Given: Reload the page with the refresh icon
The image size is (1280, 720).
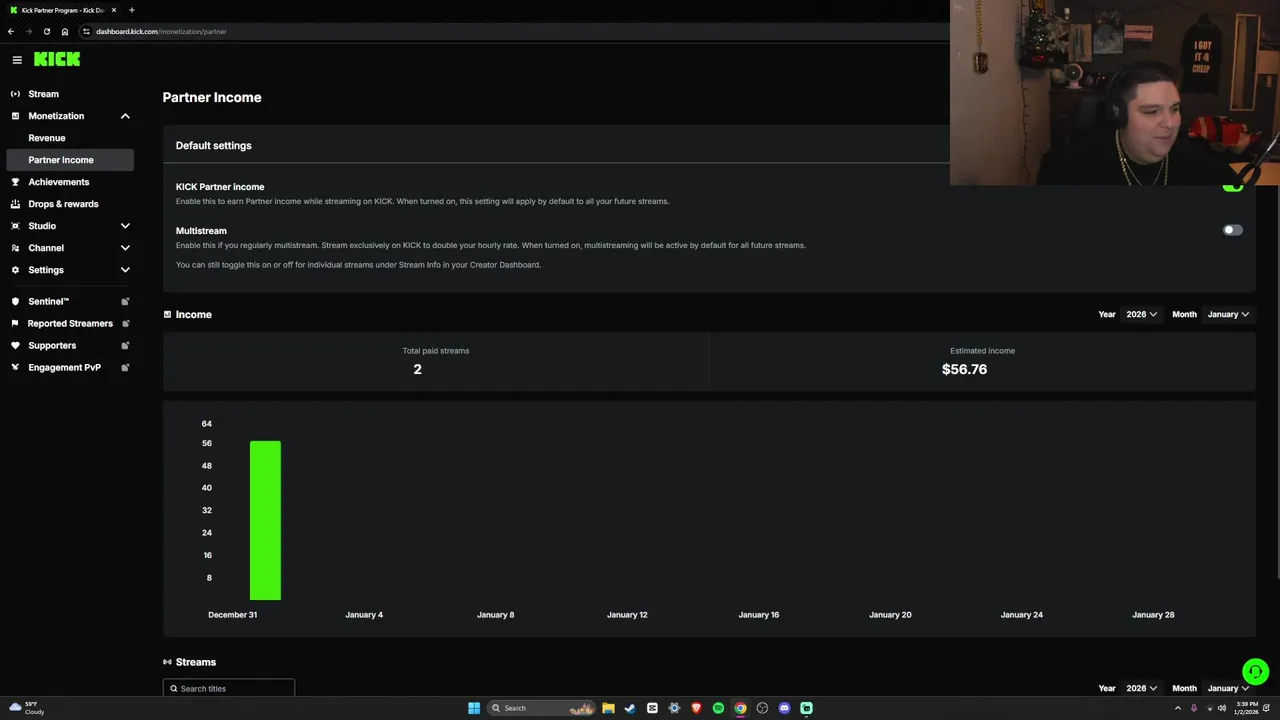Looking at the screenshot, I should click(x=47, y=31).
